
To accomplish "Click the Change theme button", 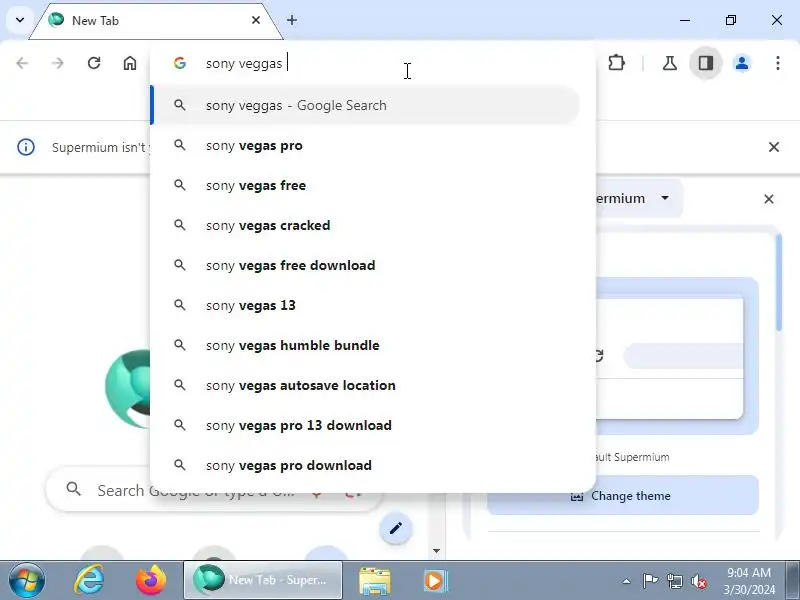I will pos(622,495).
